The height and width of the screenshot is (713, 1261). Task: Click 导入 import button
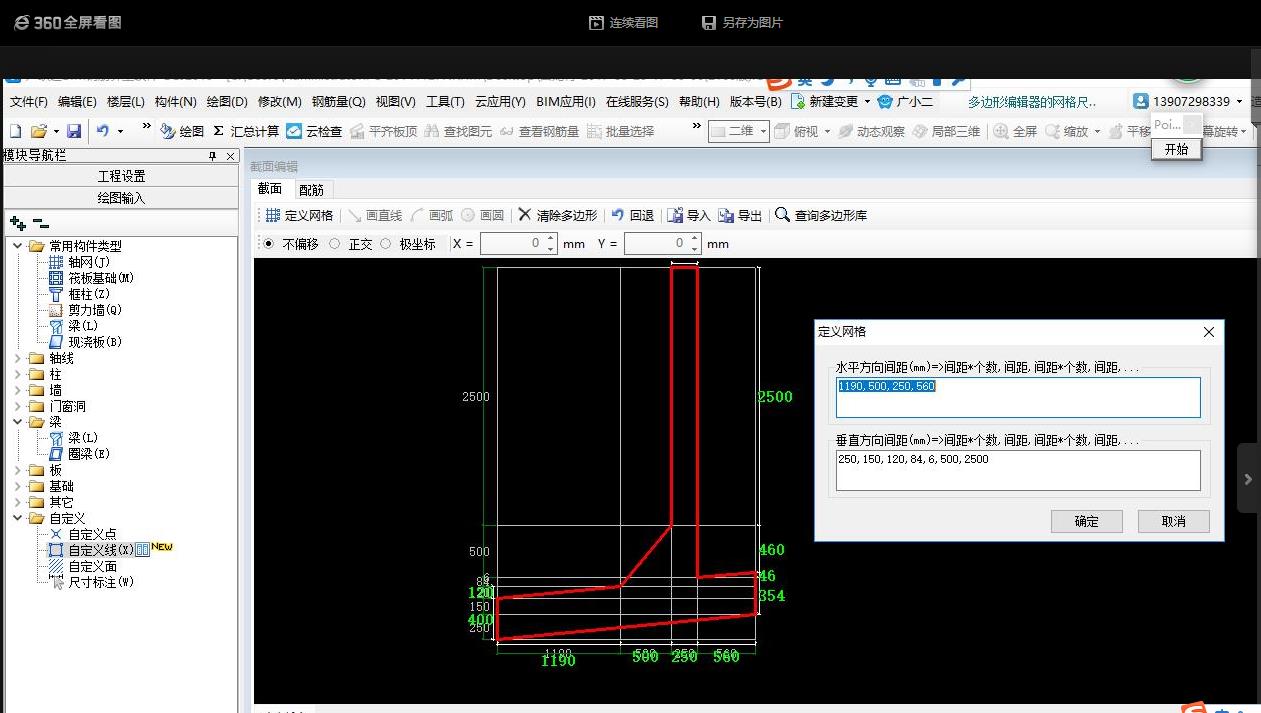pyautogui.click(x=688, y=215)
